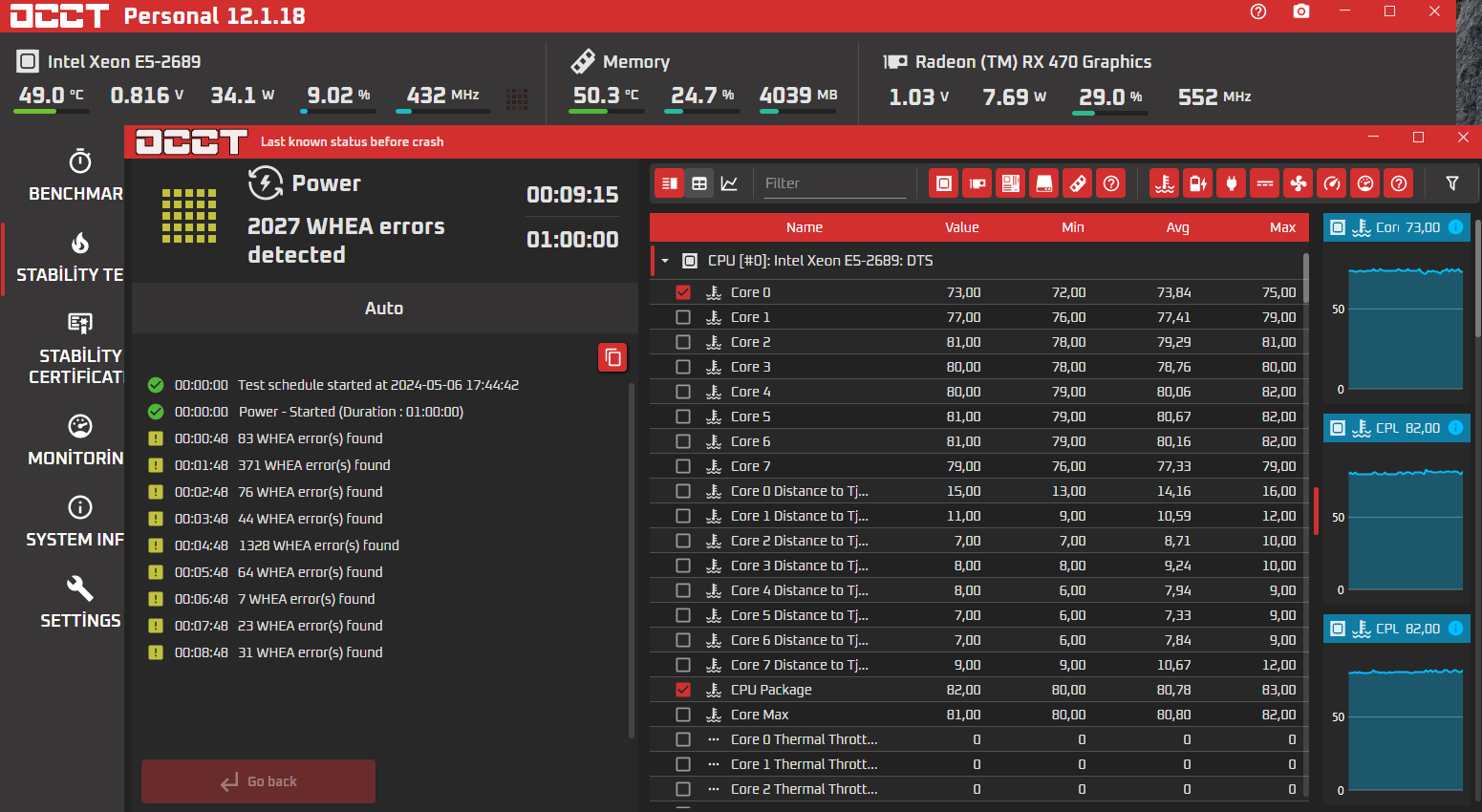Check the Core 0 Distance to Tj checkbox
1482x812 pixels.
[683, 491]
